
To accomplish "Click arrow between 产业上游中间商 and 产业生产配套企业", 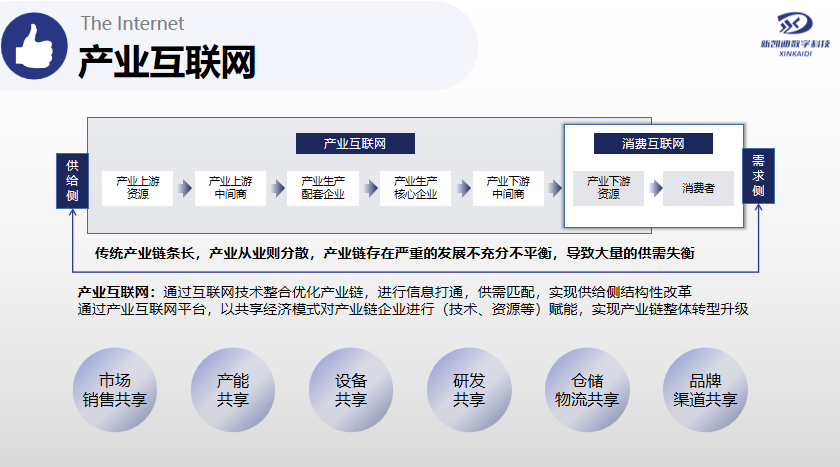I will (x=278, y=188).
